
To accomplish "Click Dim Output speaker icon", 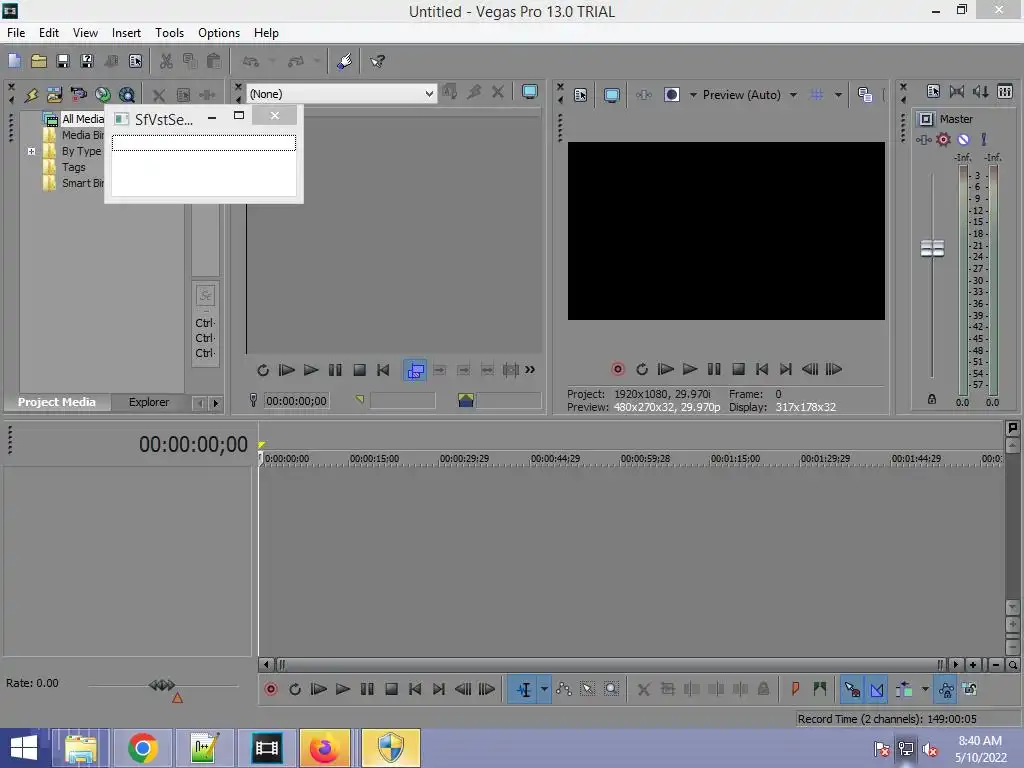I will click(981, 91).
